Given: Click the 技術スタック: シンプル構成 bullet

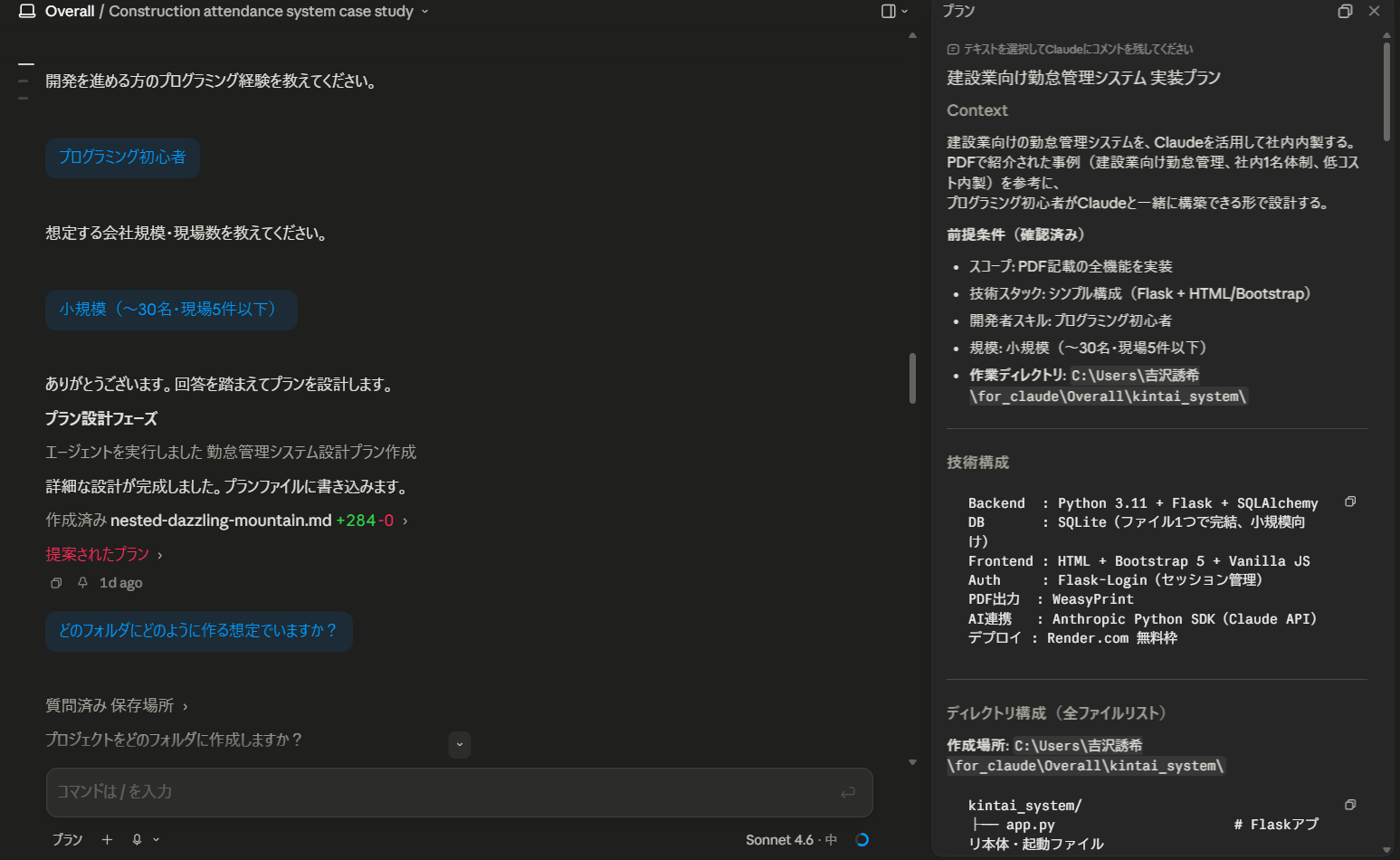Looking at the screenshot, I should (1140, 293).
